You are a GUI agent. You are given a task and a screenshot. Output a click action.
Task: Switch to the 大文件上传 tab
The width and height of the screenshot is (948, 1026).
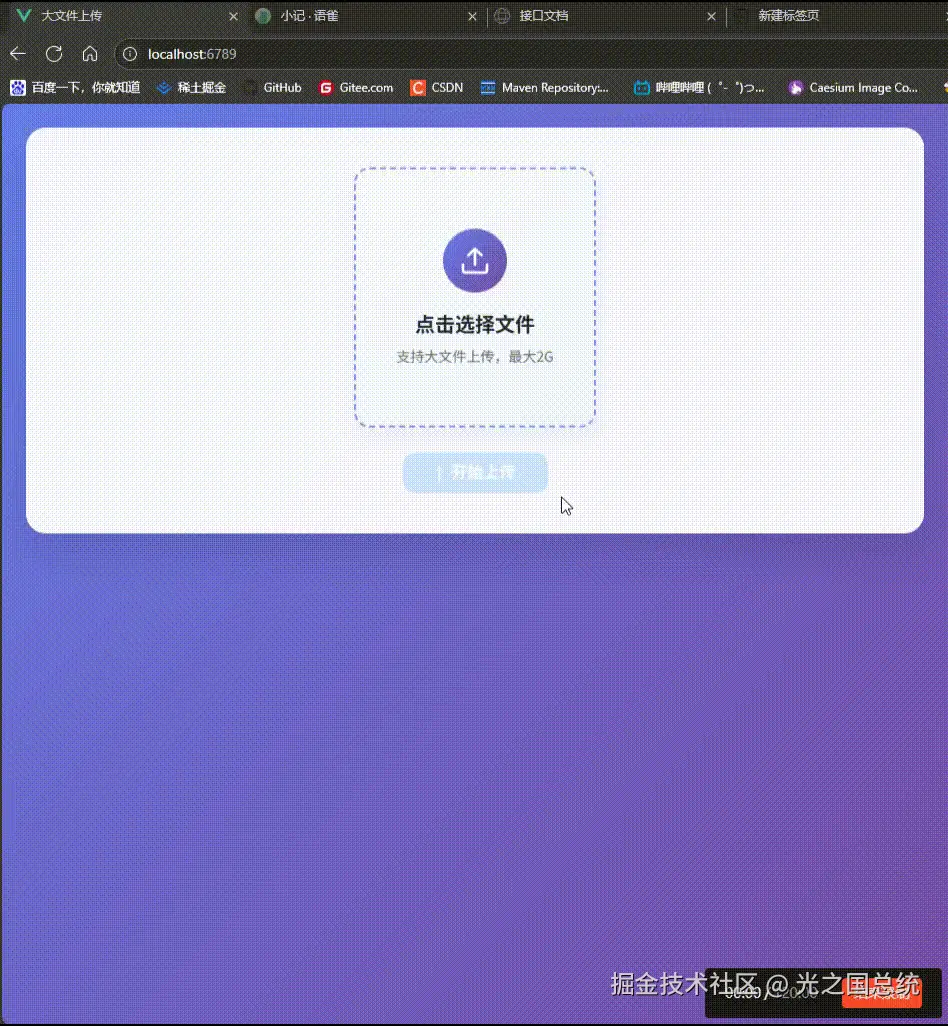pos(100,16)
